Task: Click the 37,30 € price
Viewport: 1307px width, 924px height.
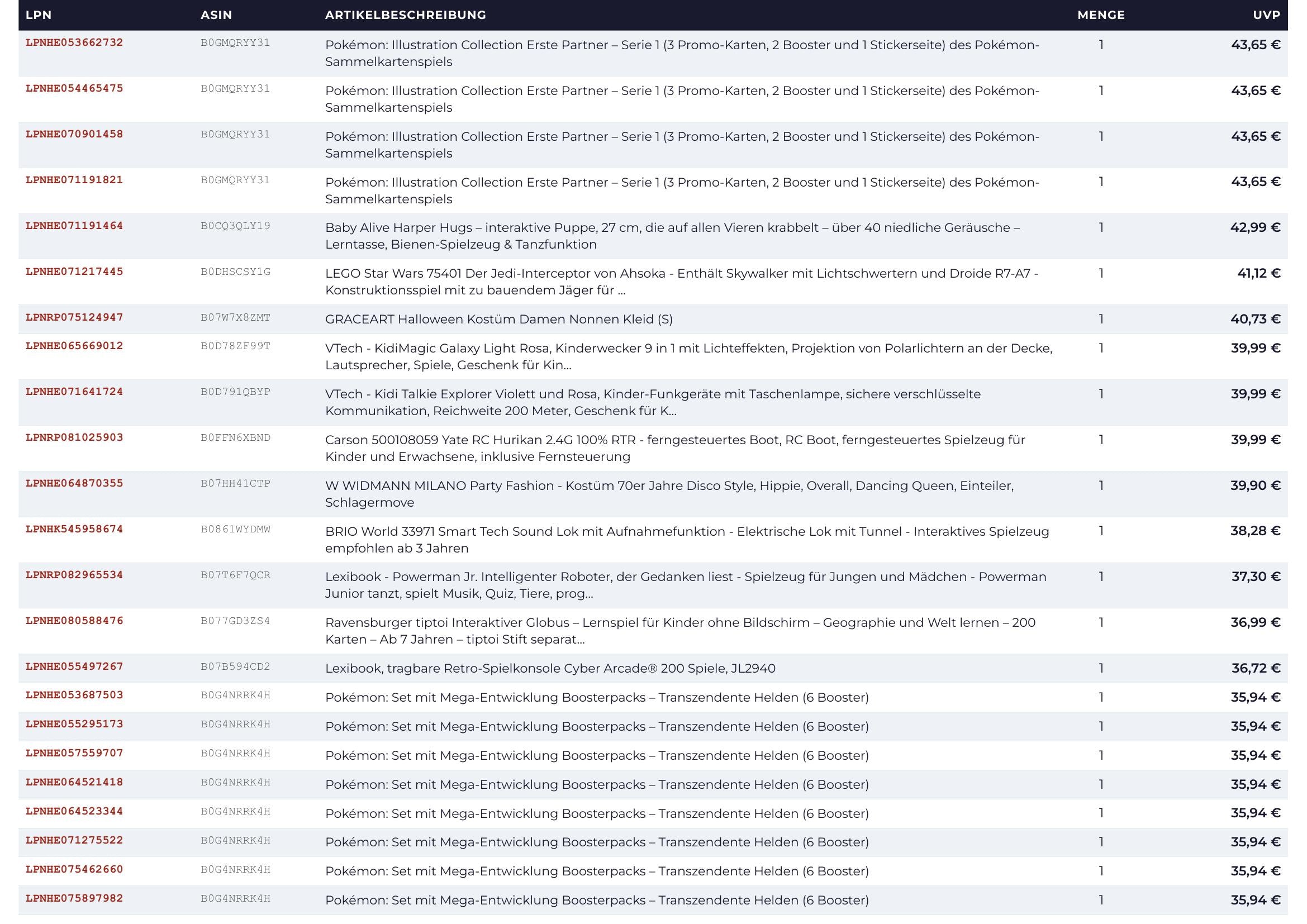Action: tap(1256, 577)
